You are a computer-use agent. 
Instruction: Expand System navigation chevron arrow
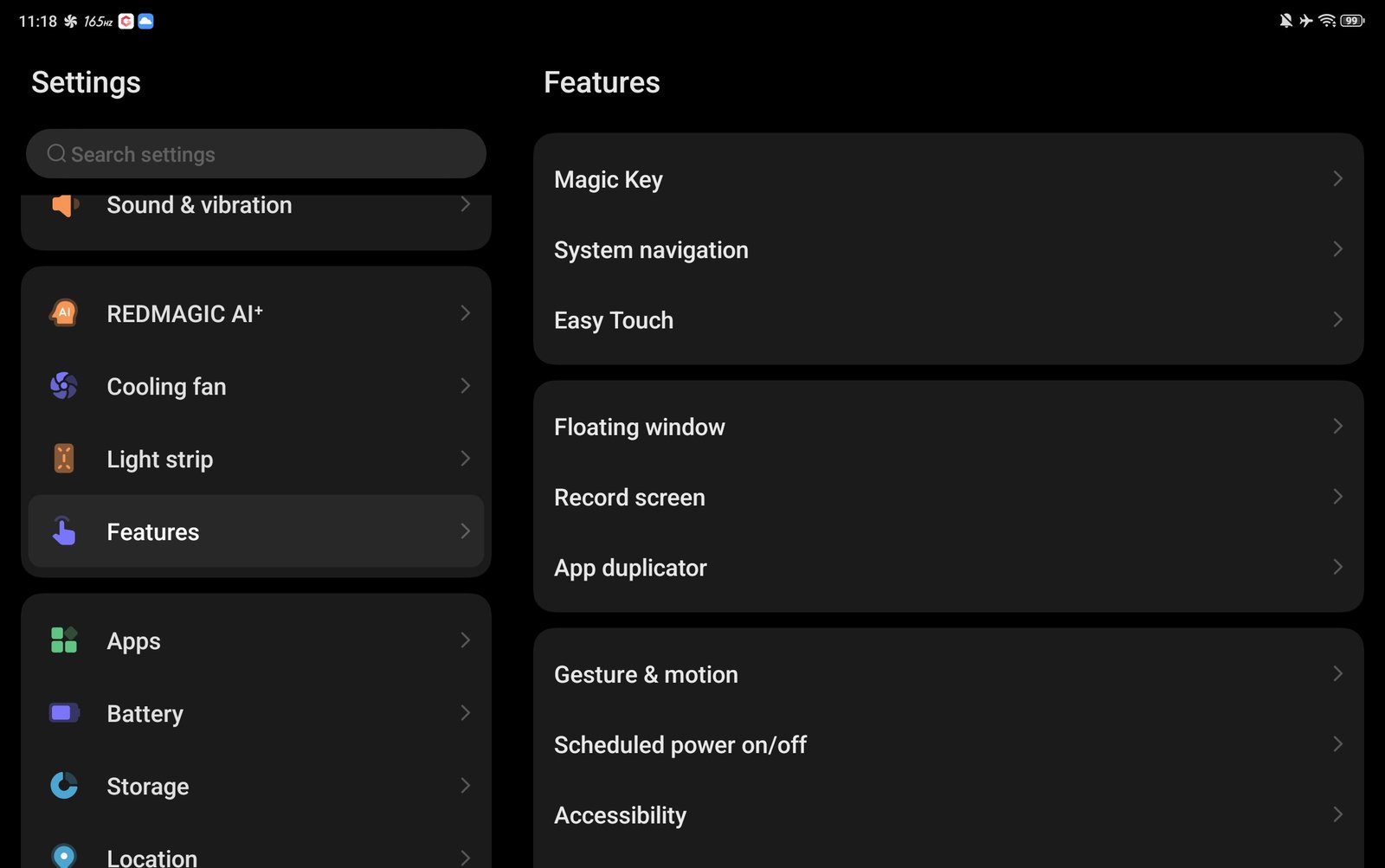click(1337, 249)
